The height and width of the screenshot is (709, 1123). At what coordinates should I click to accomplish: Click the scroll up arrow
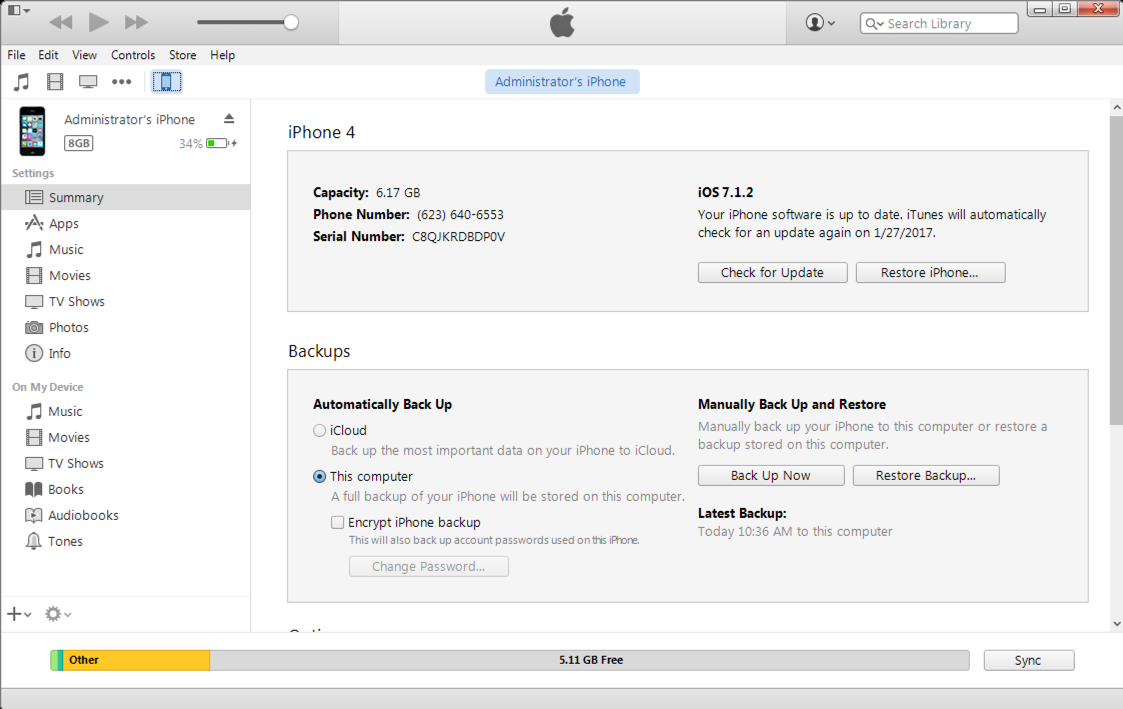tap(1117, 108)
